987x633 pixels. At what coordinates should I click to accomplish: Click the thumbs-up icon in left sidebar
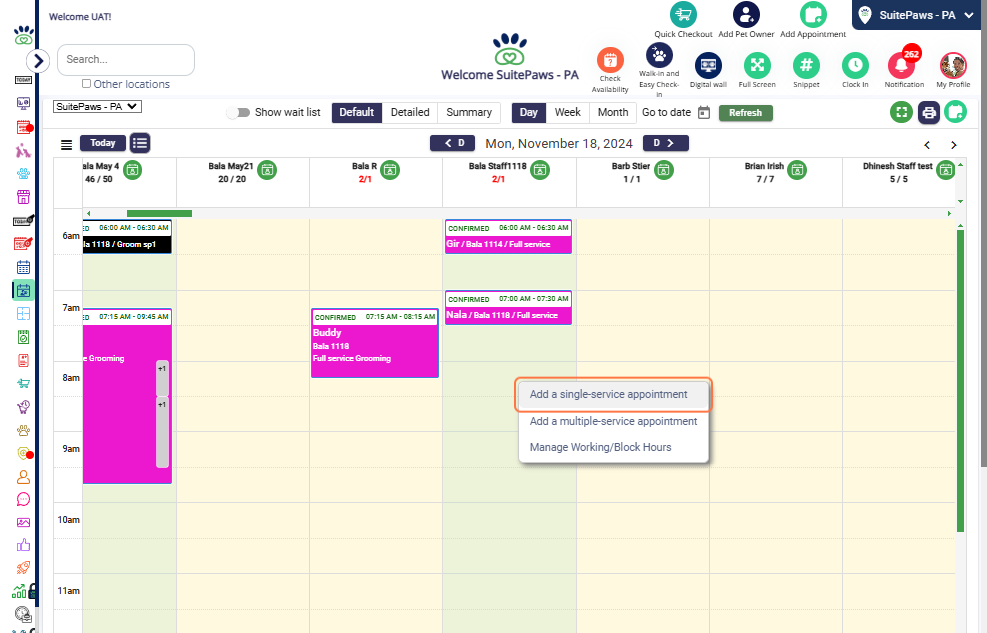pos(23,545)
